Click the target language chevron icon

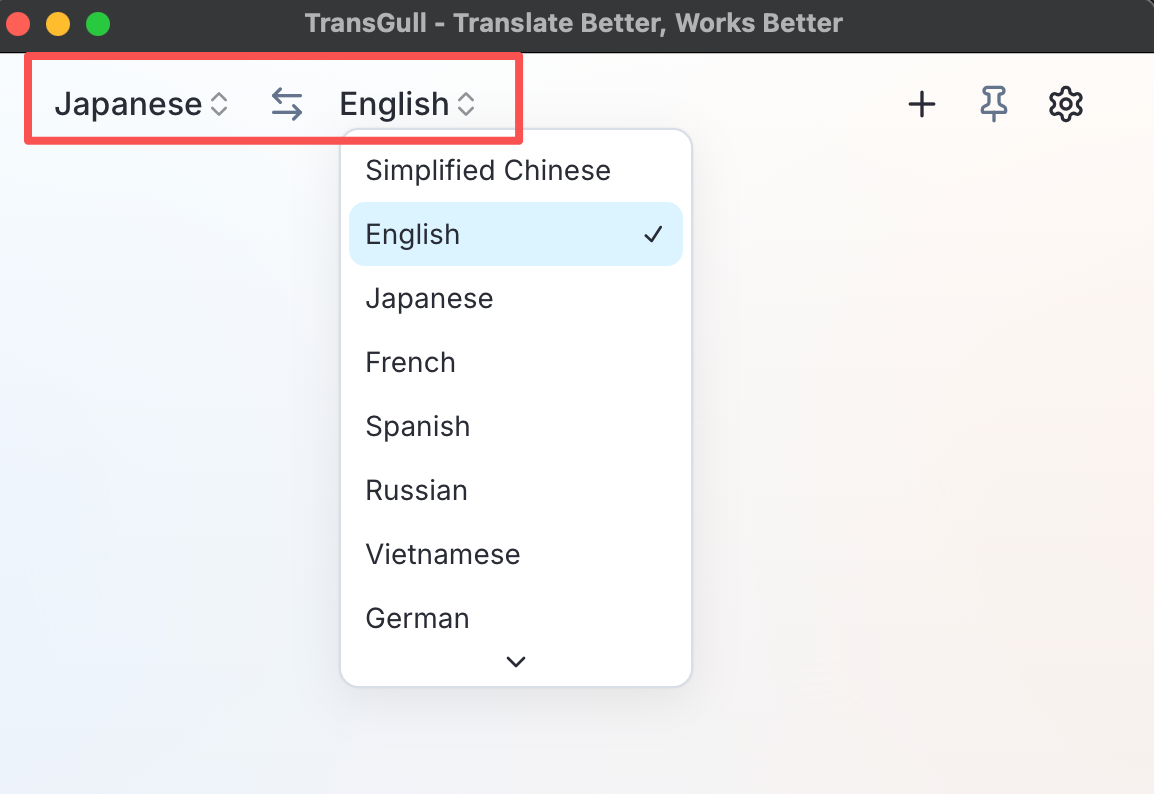click(466, 103)
